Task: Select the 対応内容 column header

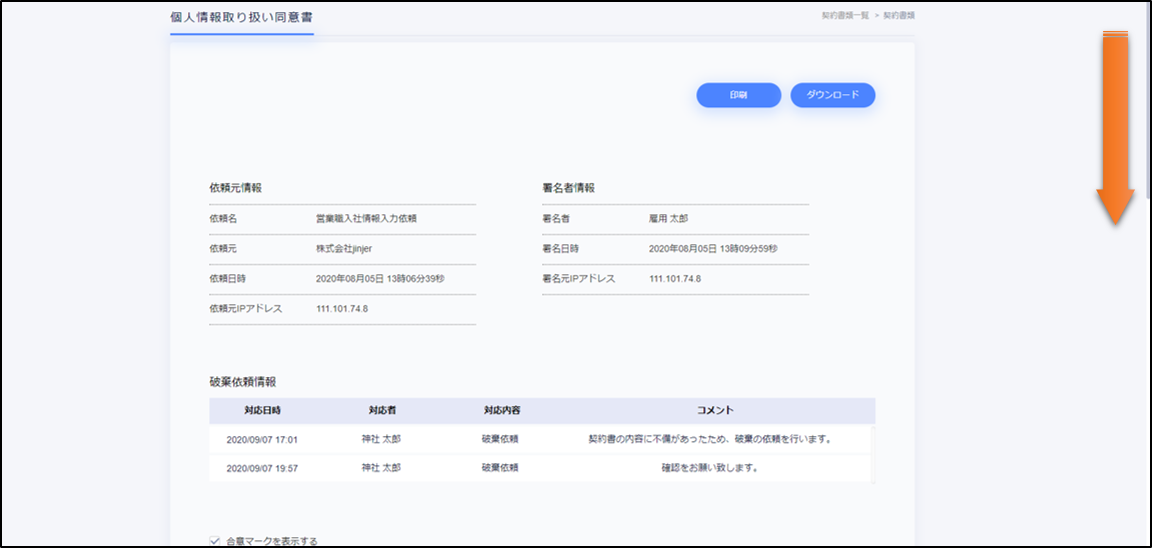Action: 501,411
